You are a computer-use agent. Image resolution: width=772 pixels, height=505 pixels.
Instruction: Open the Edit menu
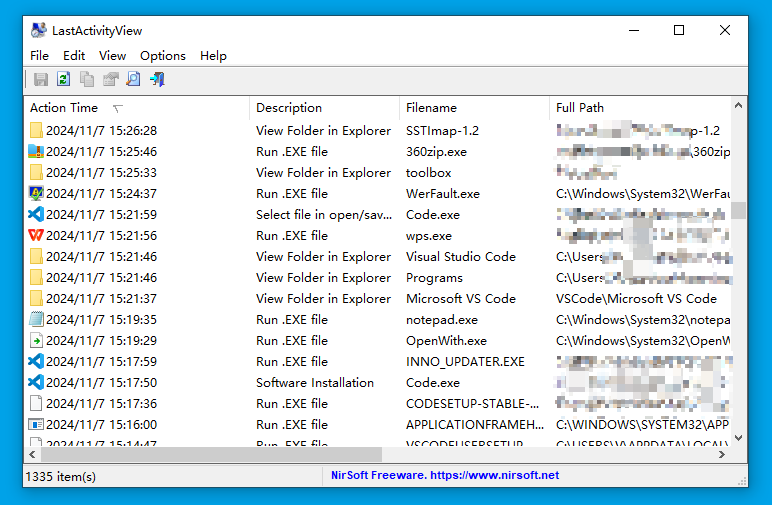point(74,56)
